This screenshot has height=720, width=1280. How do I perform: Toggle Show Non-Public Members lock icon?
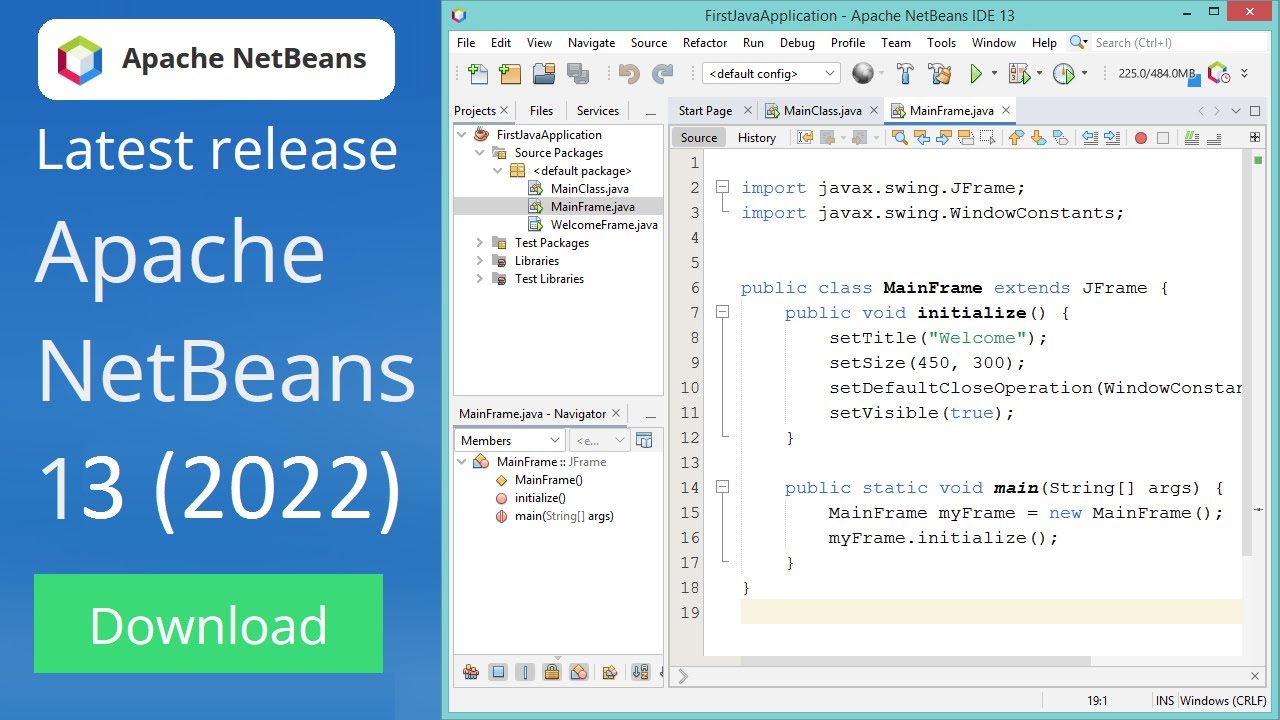click(551, 672)
